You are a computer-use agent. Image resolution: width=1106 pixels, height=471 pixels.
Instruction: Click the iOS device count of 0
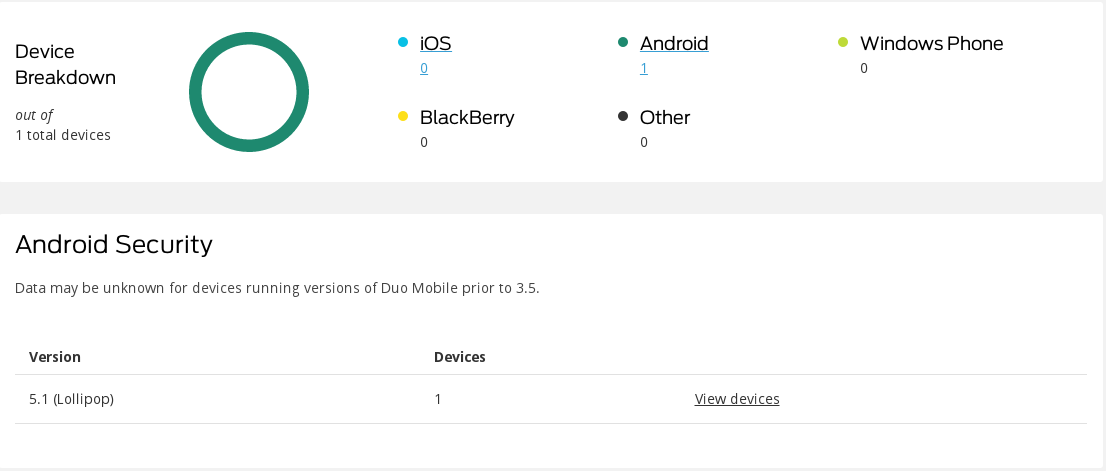point(424,69)
